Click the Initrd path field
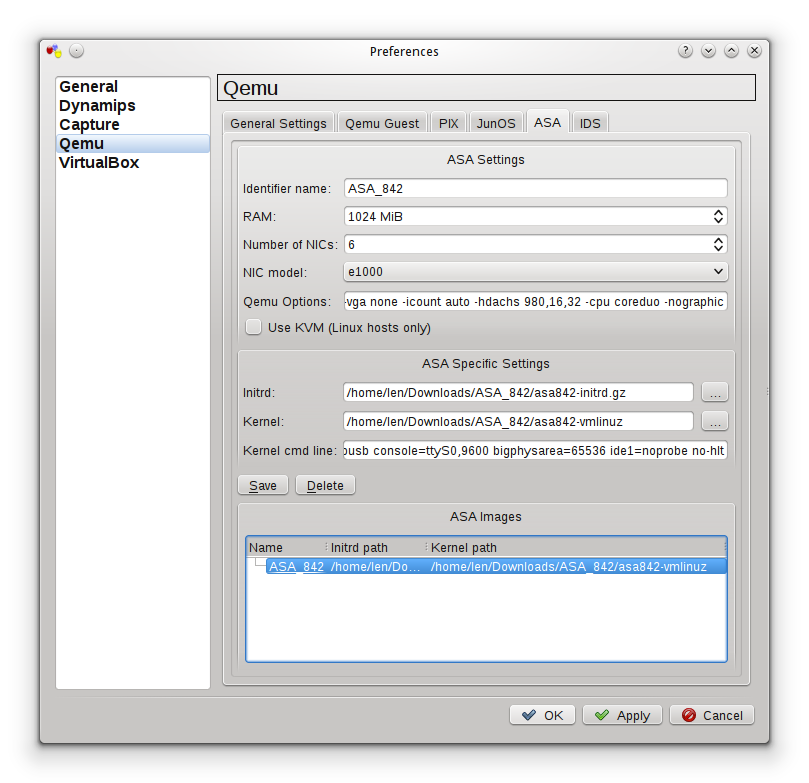 518,393
